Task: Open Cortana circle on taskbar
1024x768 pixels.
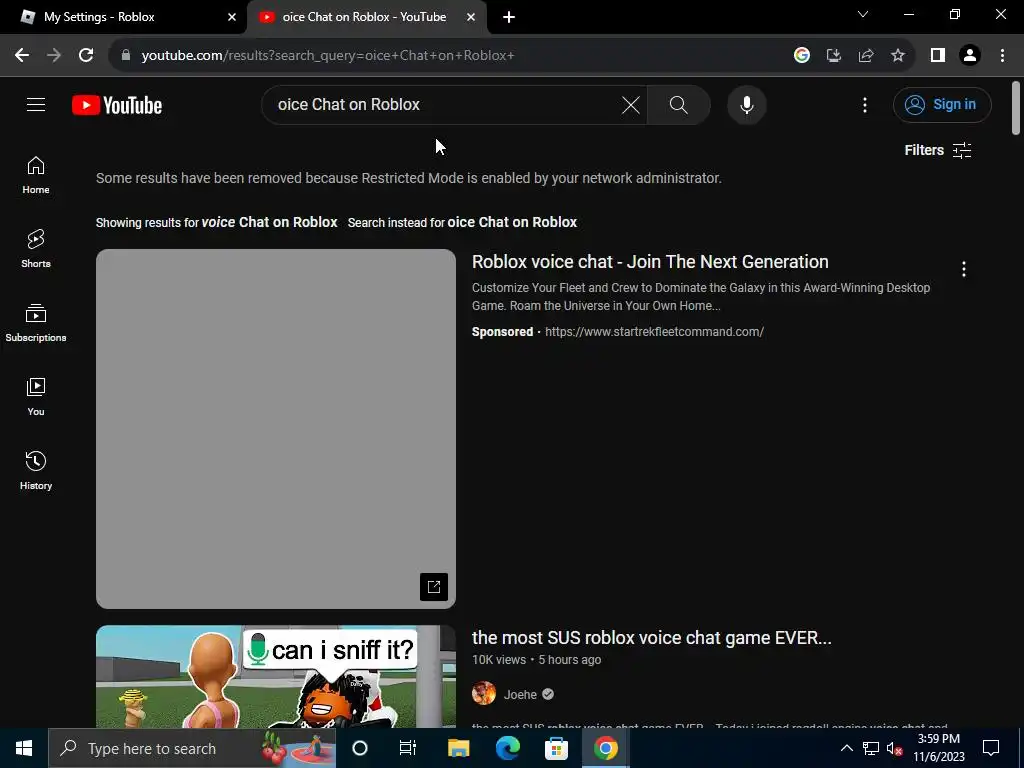Action: [360, 748]
